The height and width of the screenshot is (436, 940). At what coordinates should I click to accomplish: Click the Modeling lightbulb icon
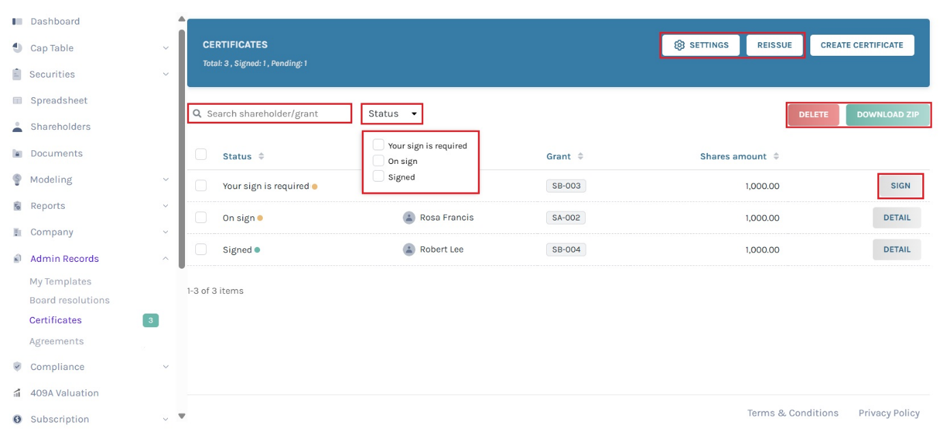coord(17,179)
